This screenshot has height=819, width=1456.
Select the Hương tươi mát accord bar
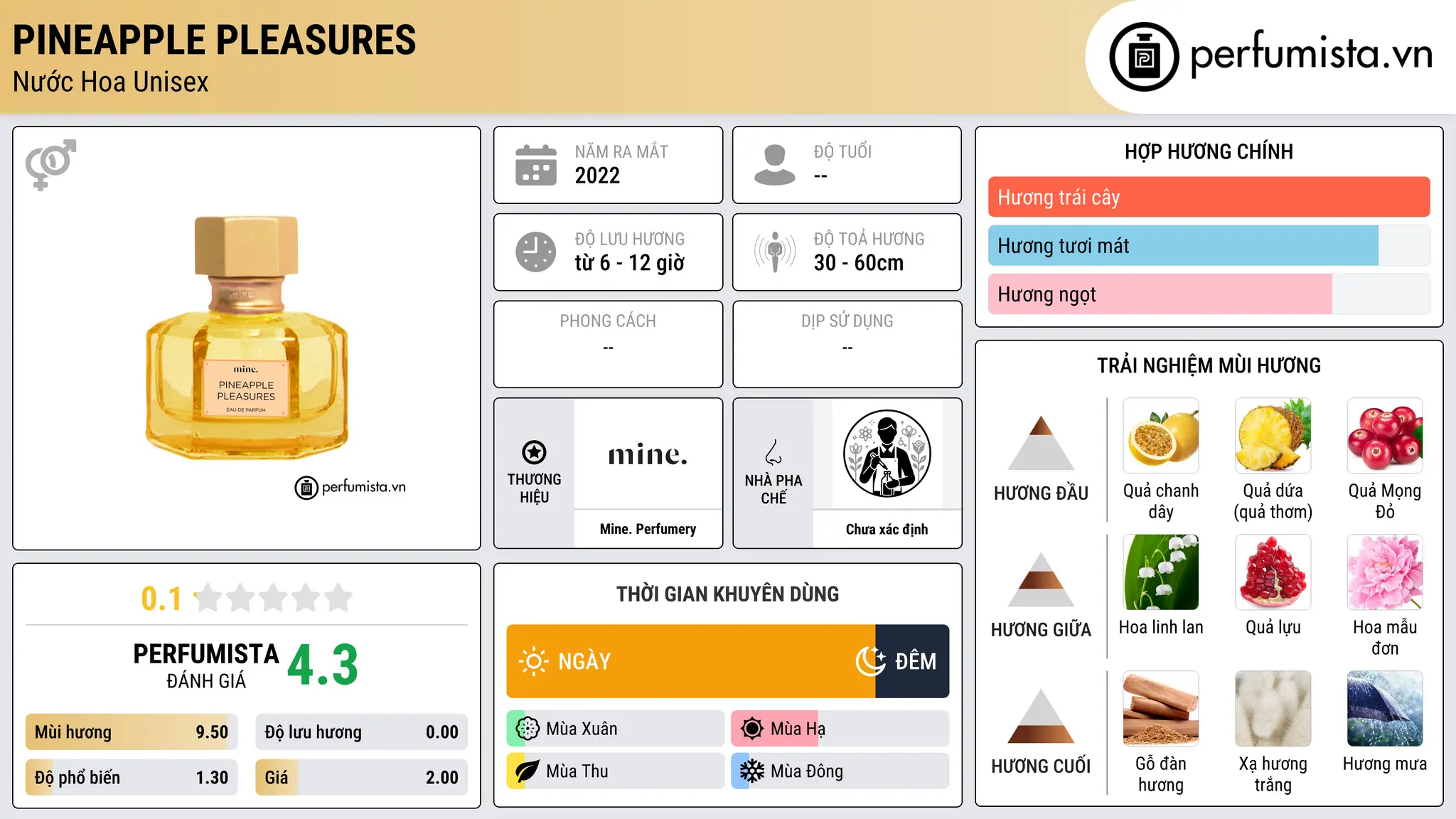coord(1209,245)
